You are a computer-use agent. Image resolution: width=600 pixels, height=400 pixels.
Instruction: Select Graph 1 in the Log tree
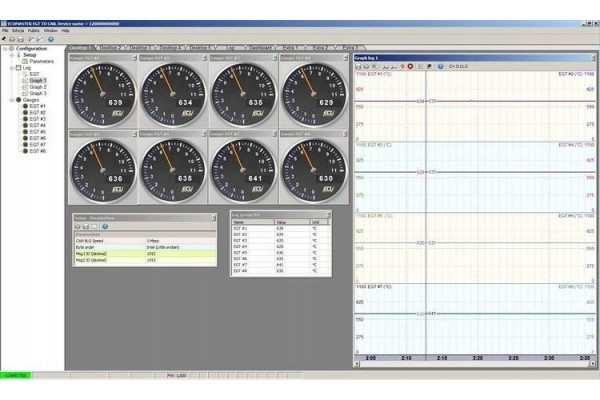coord(38,81)
